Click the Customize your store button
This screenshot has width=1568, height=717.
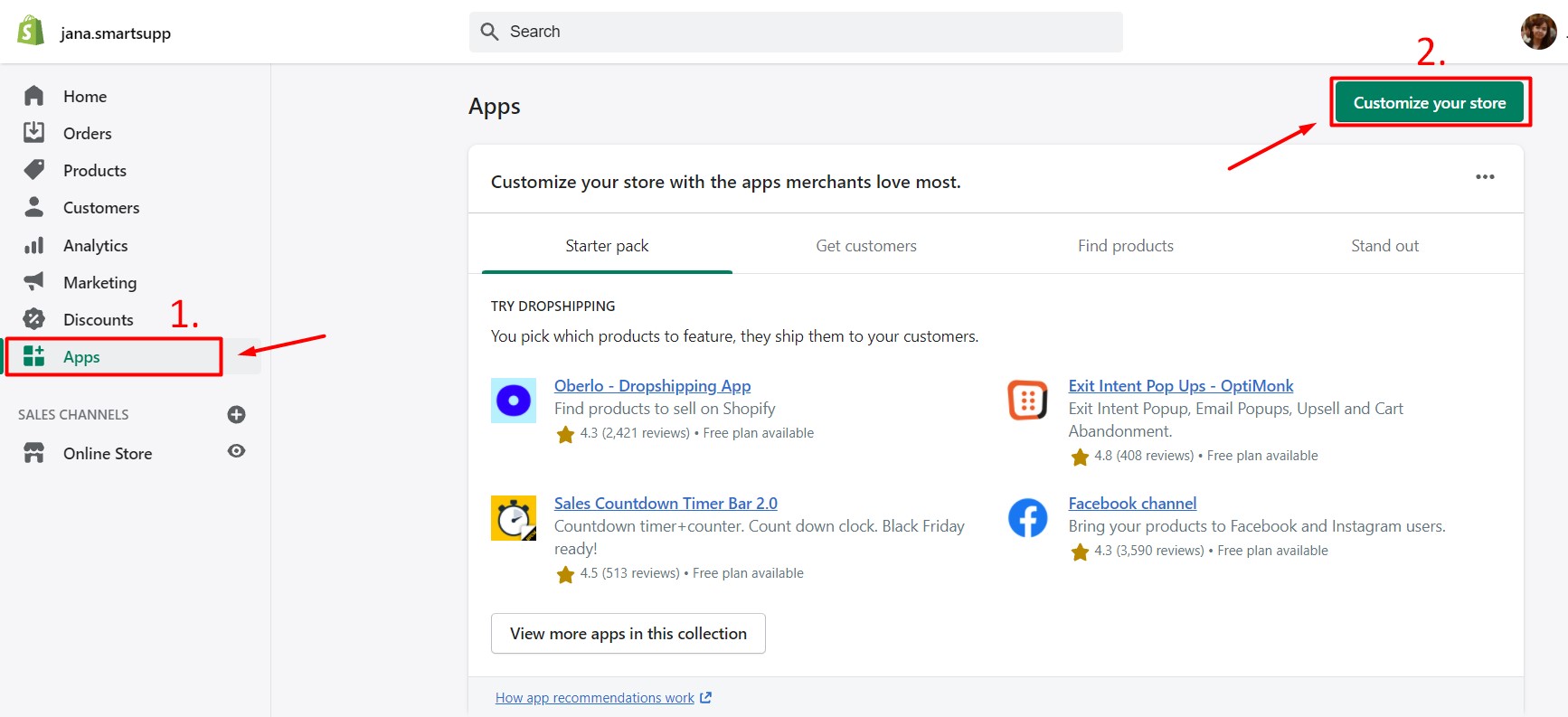pyautogui.click(x=1430, y=102)
